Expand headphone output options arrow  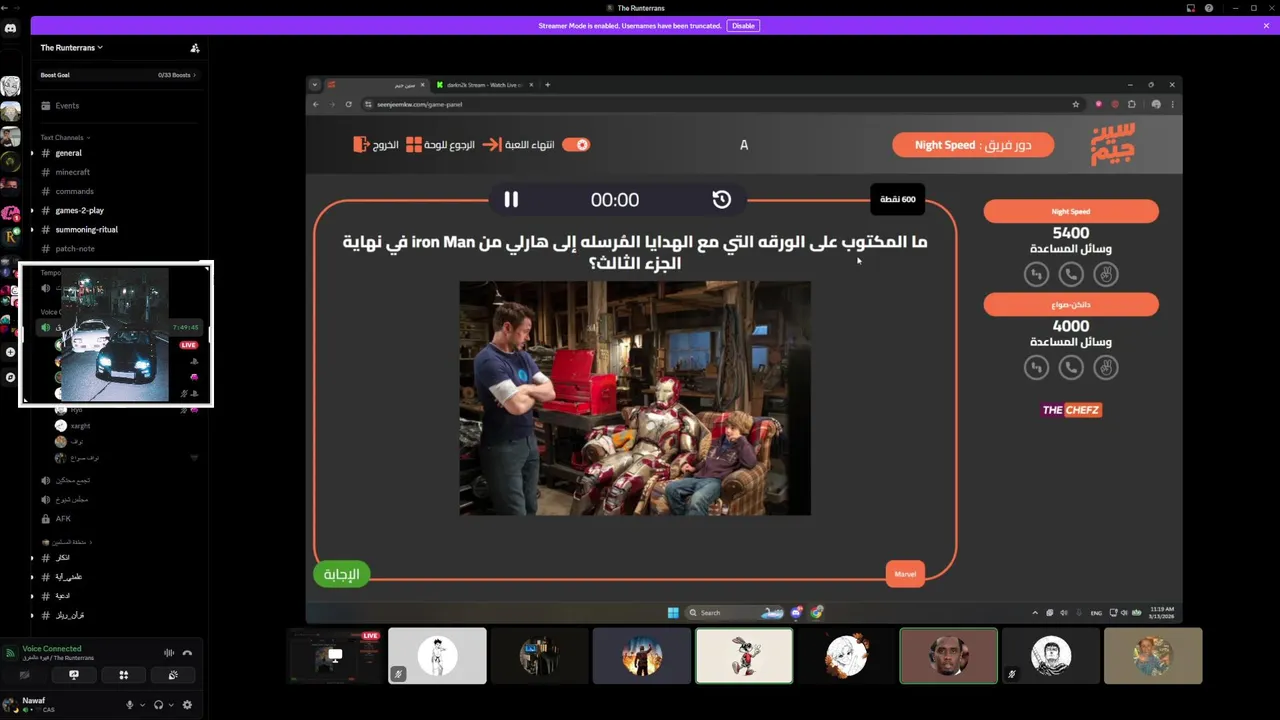tap(171, 705)
